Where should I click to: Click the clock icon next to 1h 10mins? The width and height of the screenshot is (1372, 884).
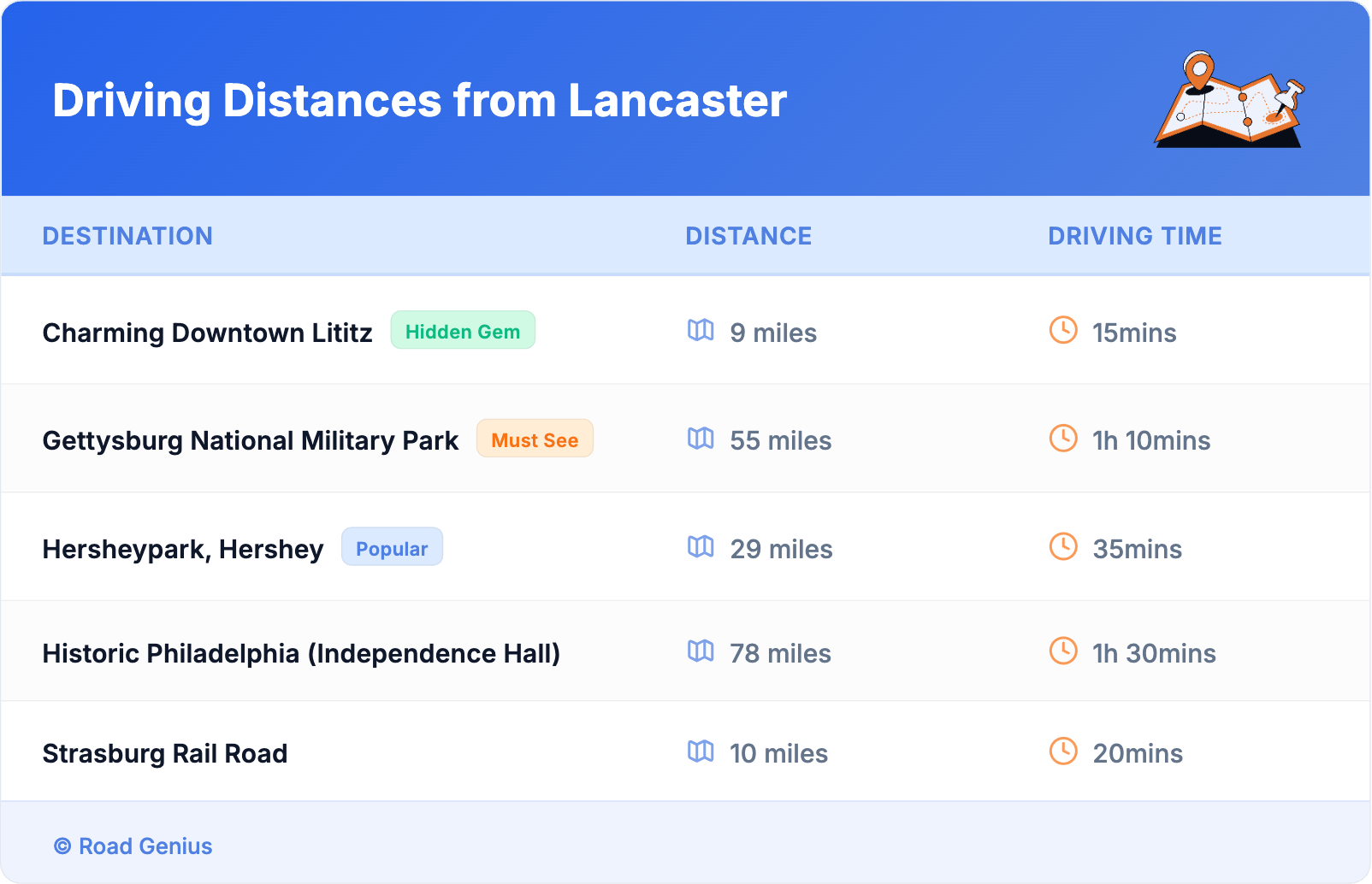(1063, 439)
